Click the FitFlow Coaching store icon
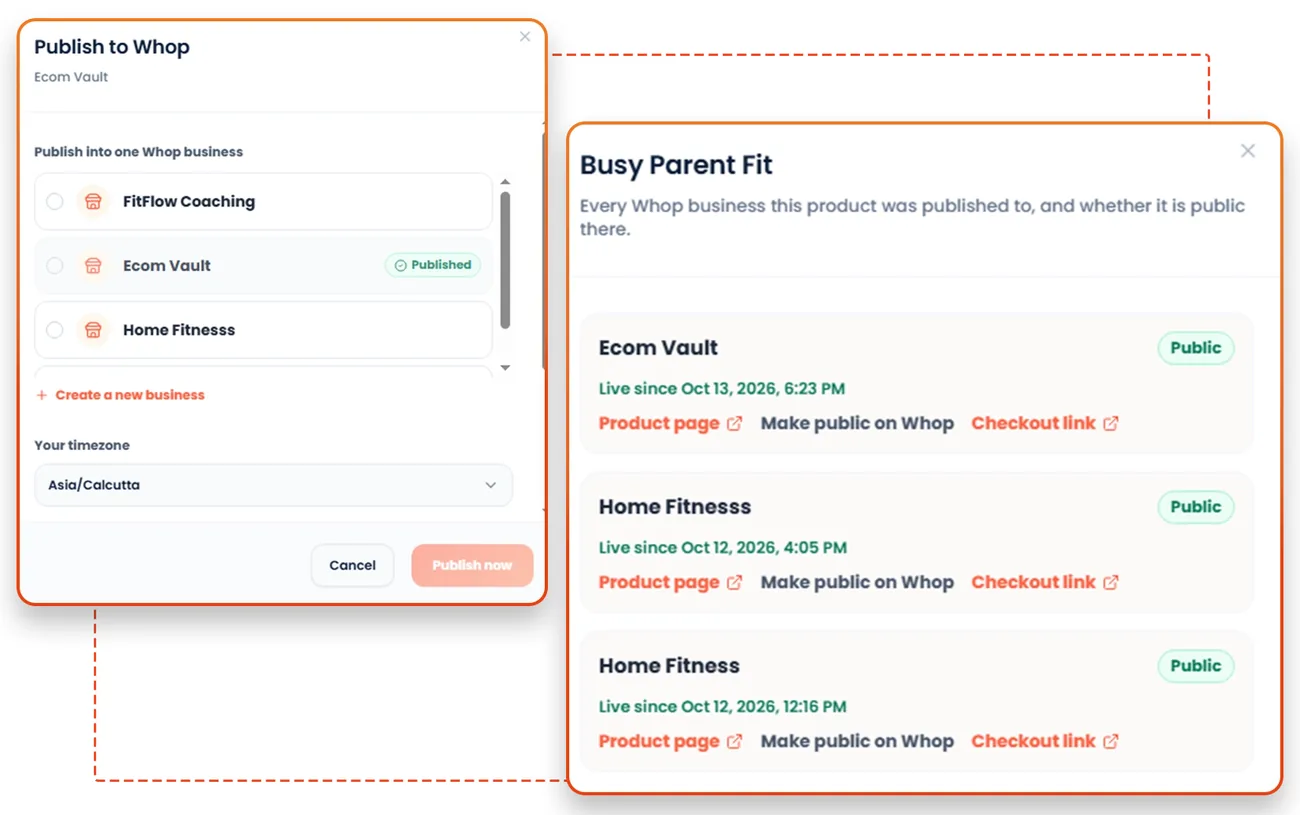This screenshot has width=1300, height=815. [93, 201]
